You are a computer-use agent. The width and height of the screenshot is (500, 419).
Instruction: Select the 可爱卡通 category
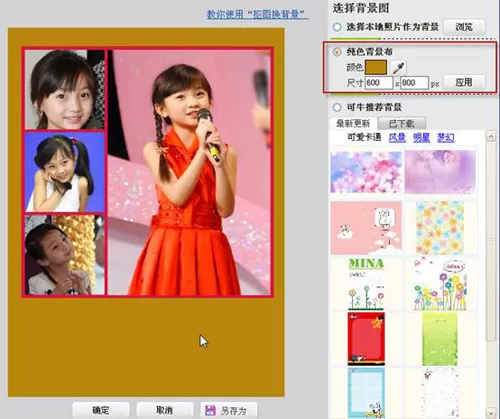[x=364, y=137]
